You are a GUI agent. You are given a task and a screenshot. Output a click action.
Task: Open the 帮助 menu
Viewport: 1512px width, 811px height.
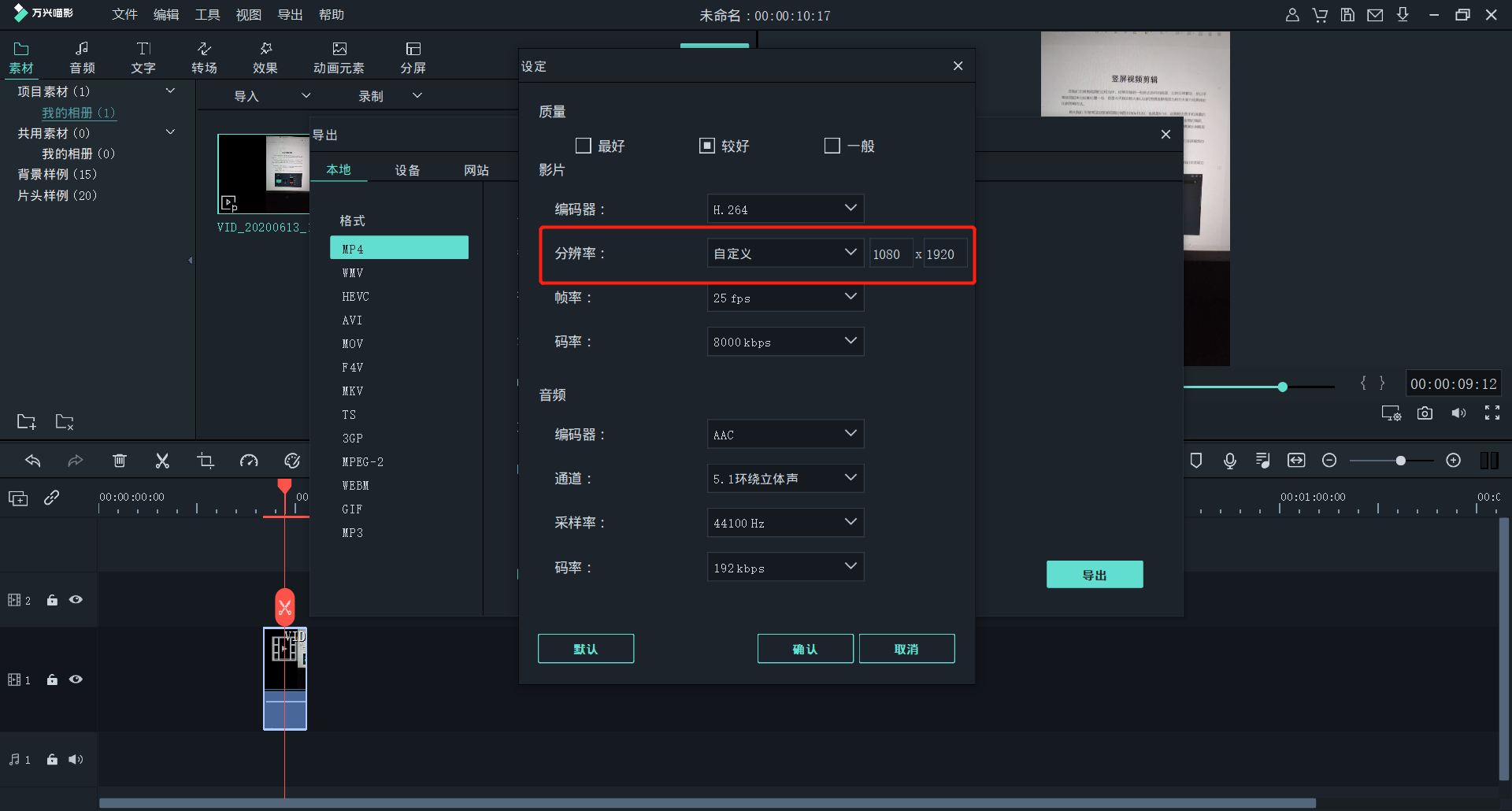[x=331, y=14]
